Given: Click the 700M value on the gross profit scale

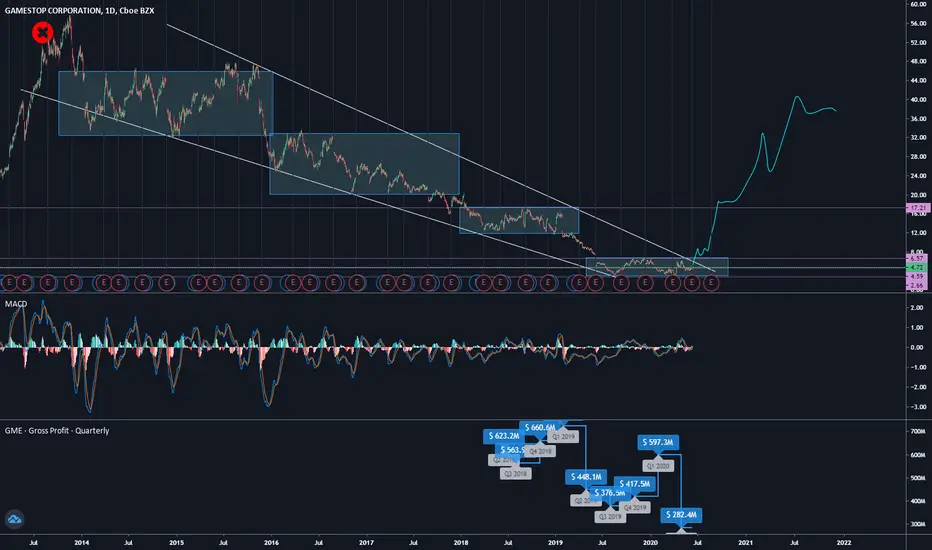Looking at the screenshot, I should [918, 431].
